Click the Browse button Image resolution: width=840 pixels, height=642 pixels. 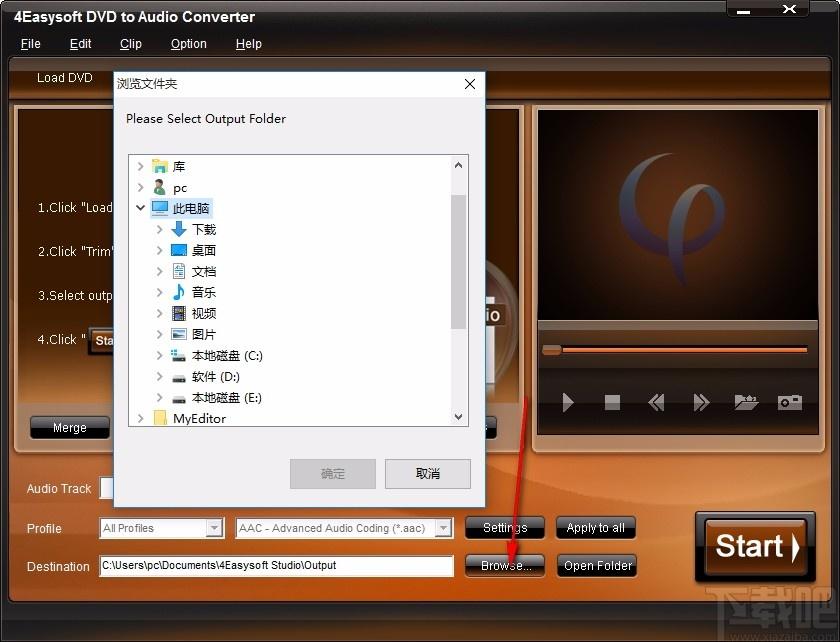tap(505, 565)
